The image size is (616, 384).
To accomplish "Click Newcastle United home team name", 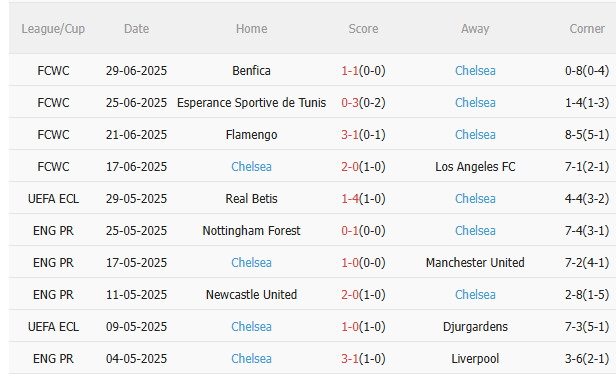I will [251, 295].
